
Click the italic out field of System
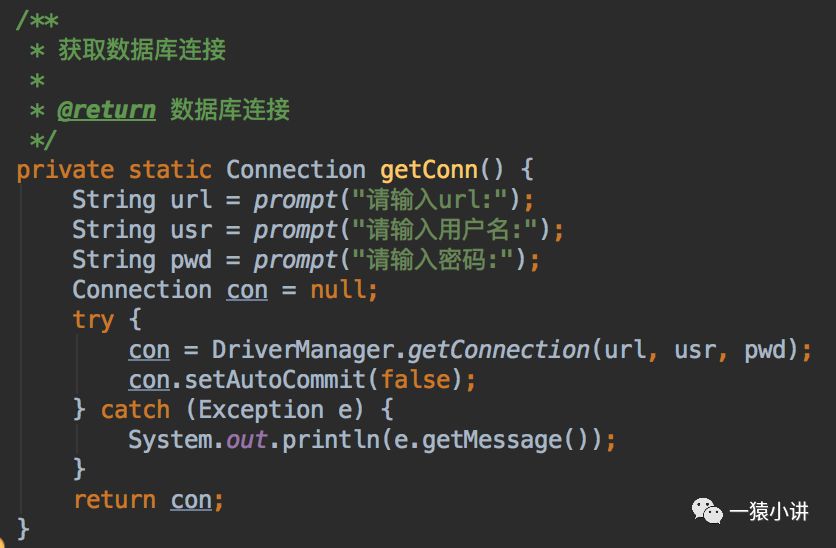(x=246, y=440)
